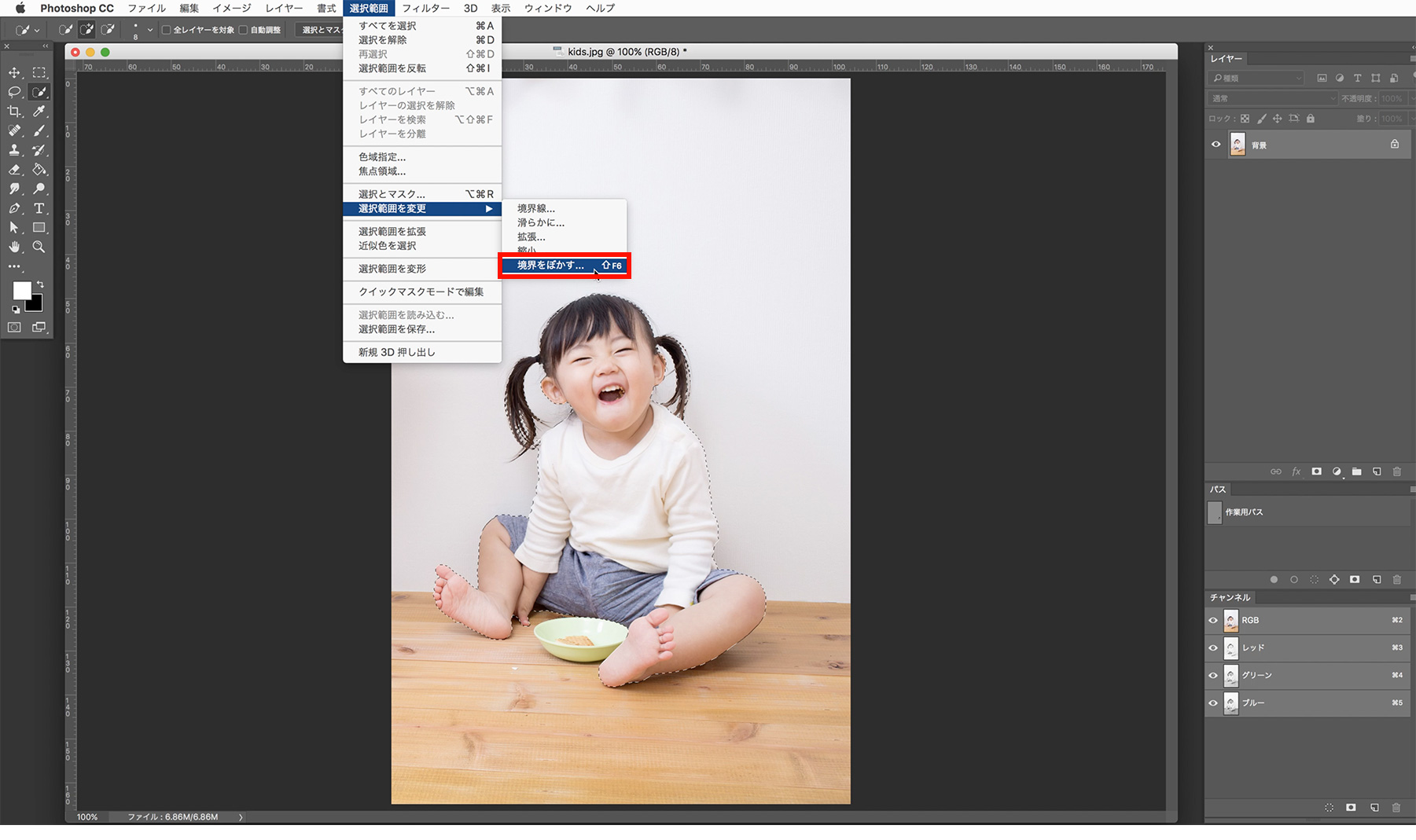Select the Rectangular Marquee tool
Image resolution: width=1416 pixels, height=840 pixels.
(39, 72)
